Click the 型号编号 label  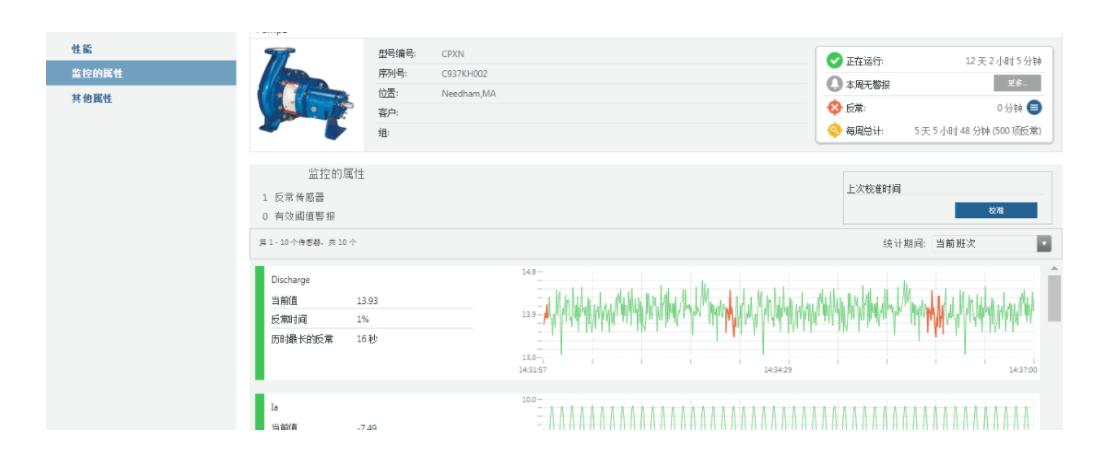pos(396,54)
